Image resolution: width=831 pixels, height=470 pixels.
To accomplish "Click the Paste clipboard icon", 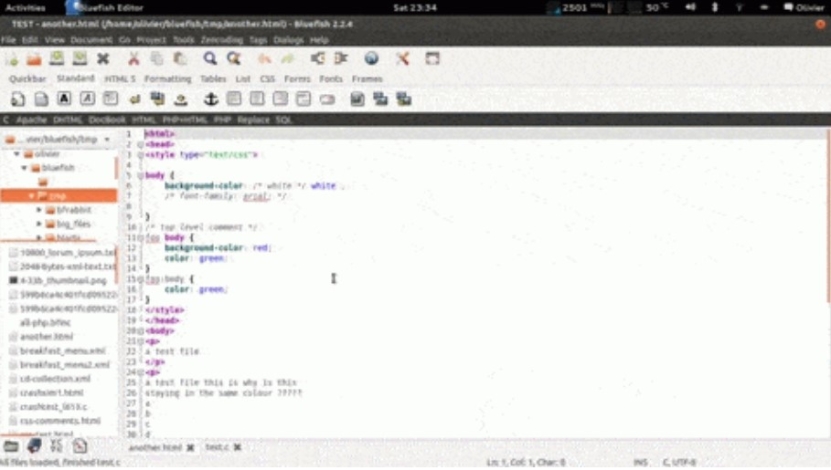I will [180, 59].
